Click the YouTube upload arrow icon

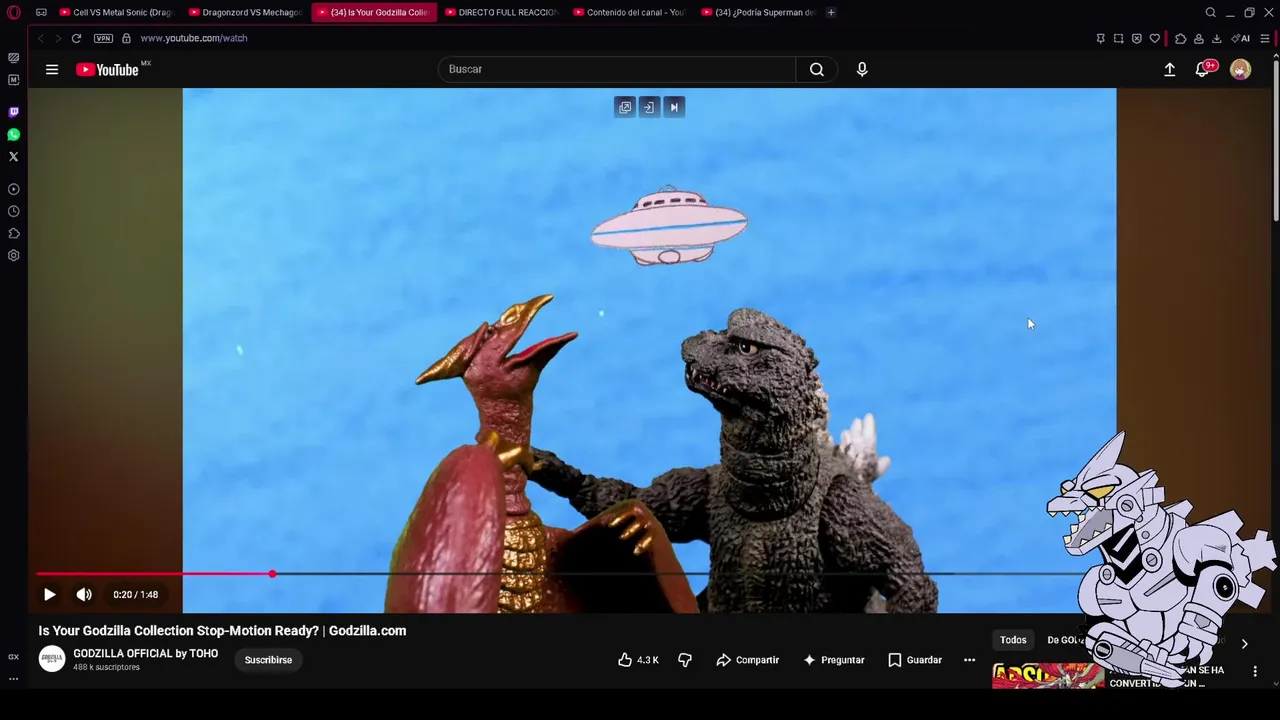click(1169, 69)
